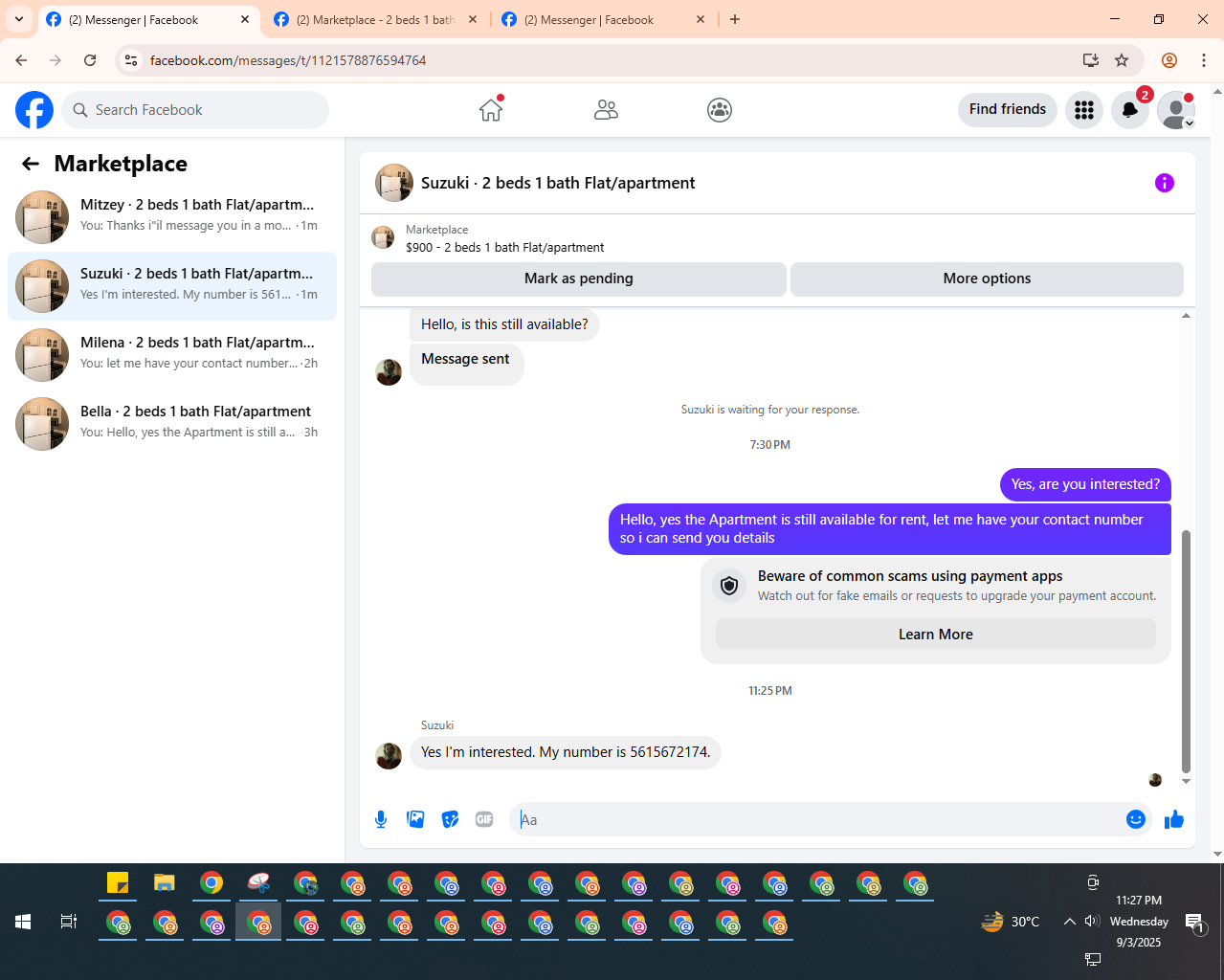
Task: View site information icon
Action: [x=131, y=60]
